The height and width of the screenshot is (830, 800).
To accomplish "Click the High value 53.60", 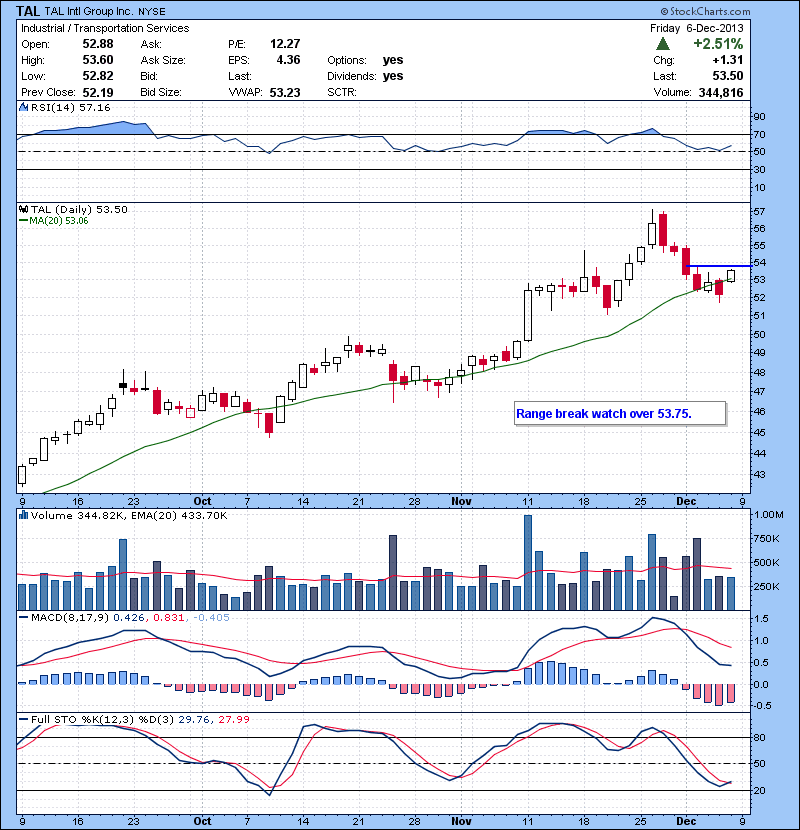I will [x=98, y=60].
